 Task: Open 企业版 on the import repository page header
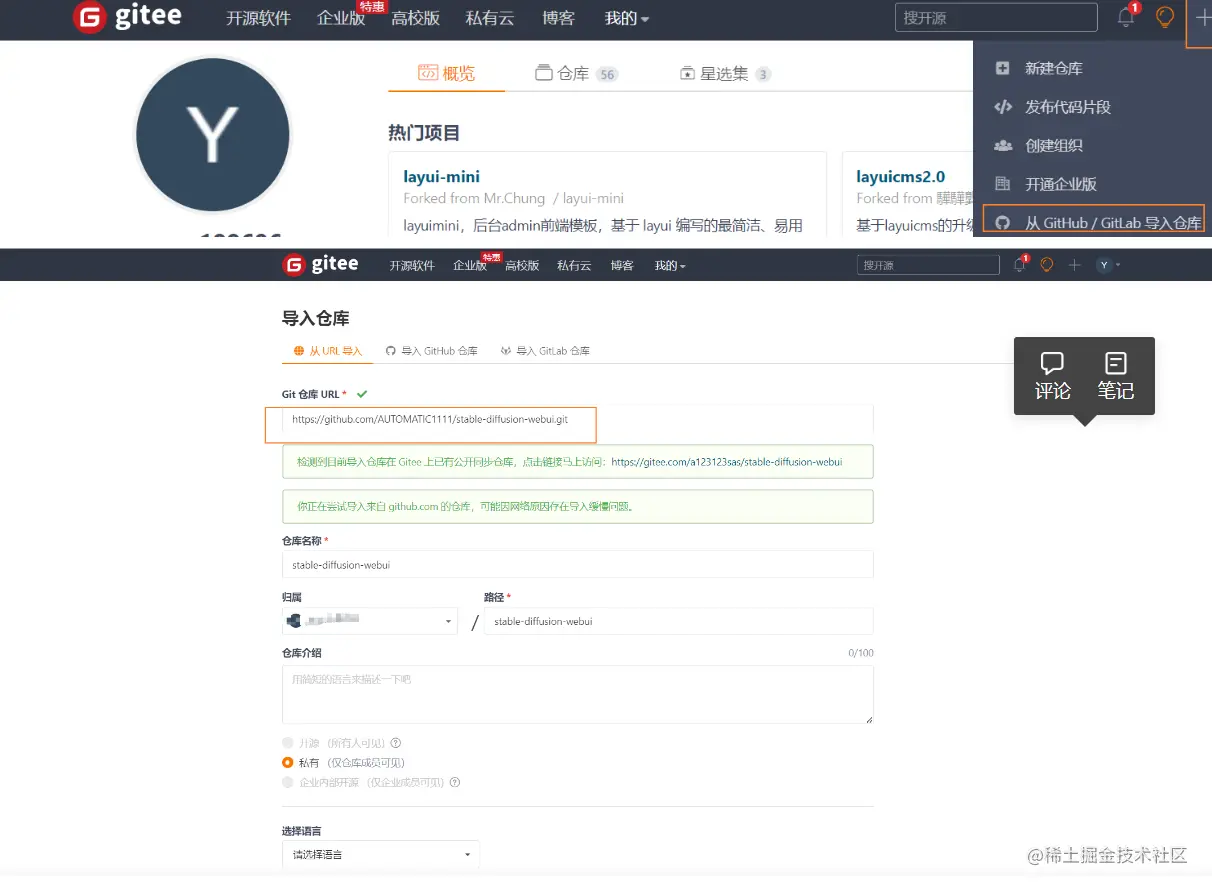[470, 265]
